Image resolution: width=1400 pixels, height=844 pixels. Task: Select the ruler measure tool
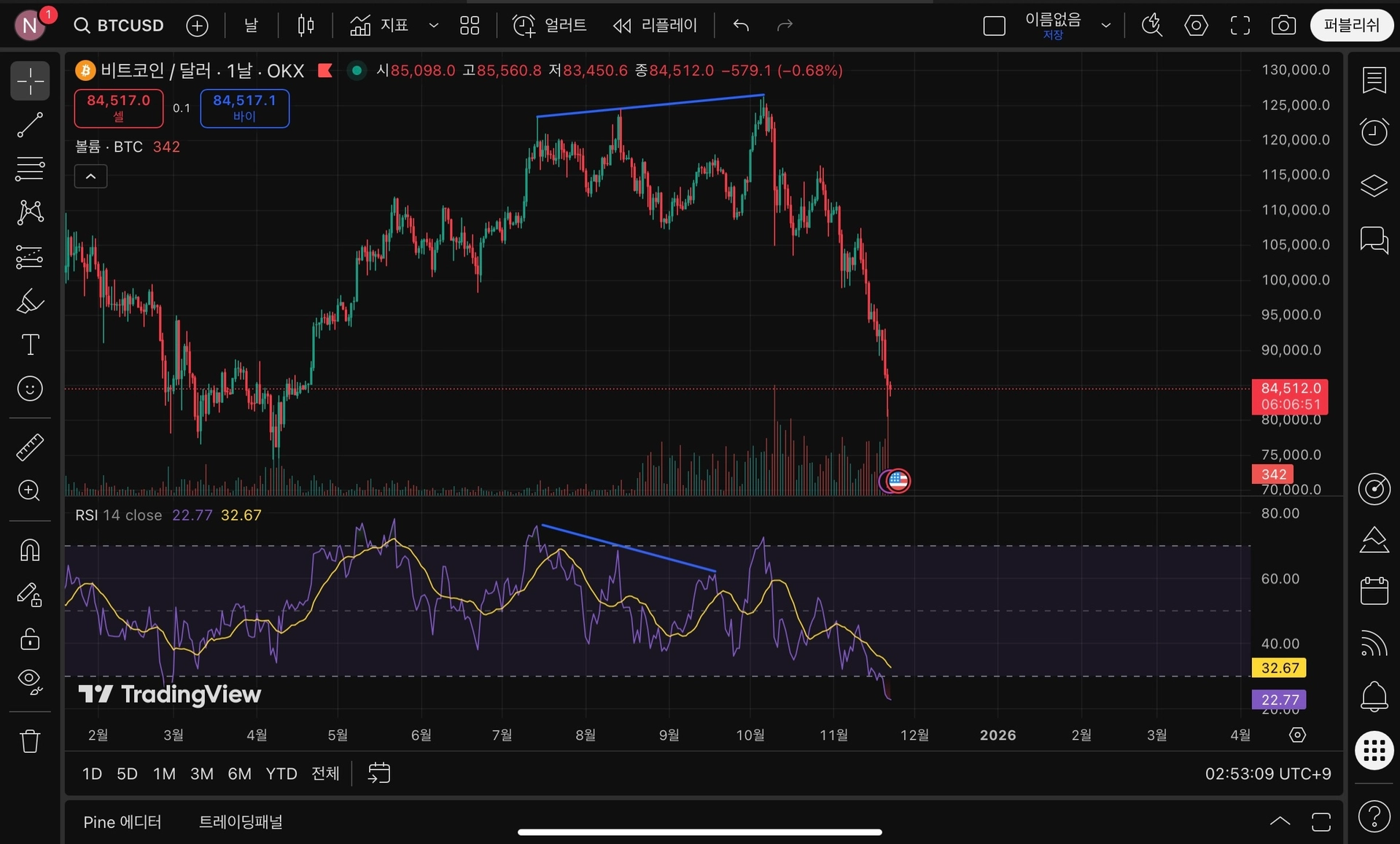click(30, 447)
